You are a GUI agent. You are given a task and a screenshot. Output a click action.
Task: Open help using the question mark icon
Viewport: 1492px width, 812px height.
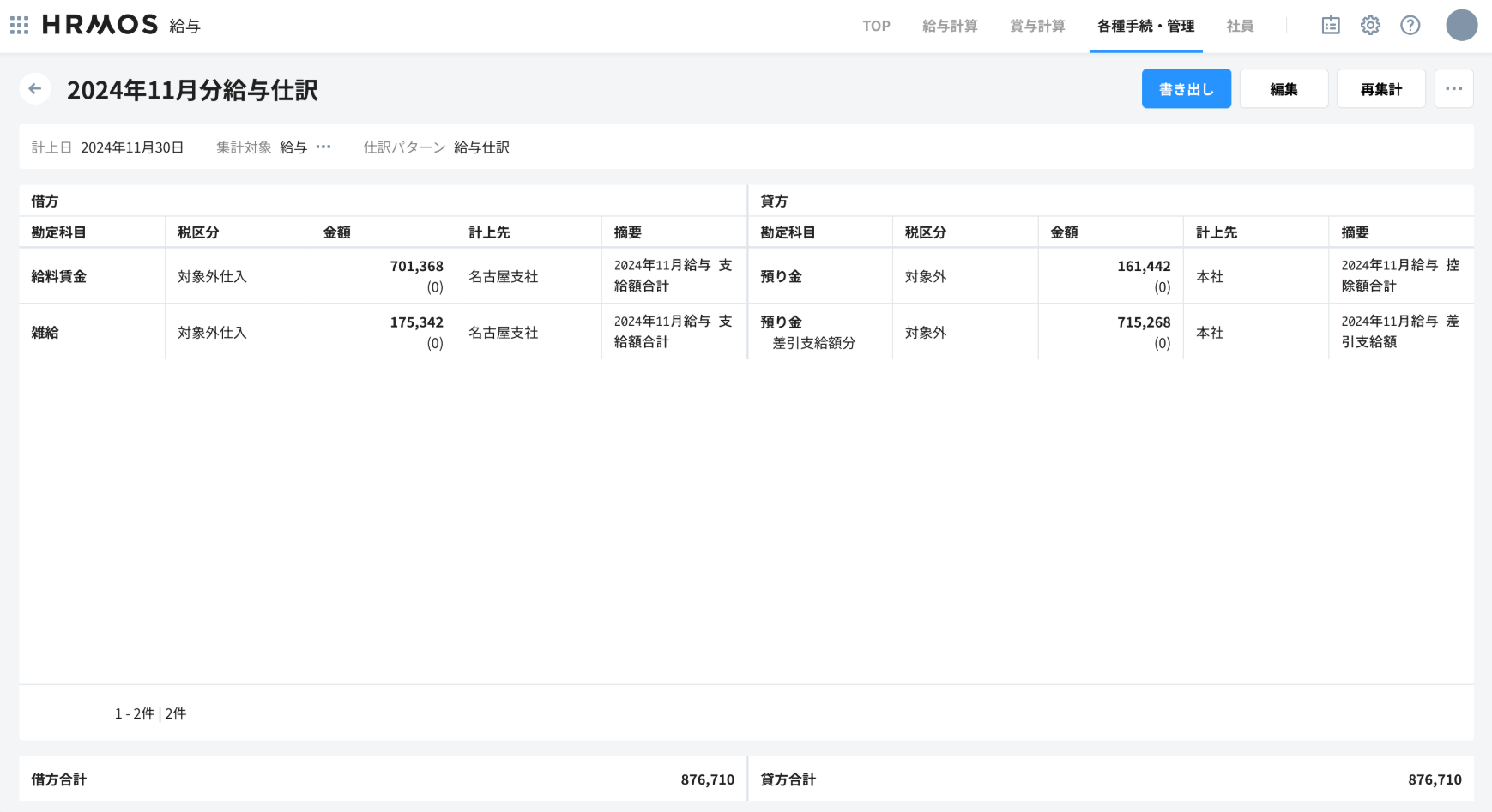(x=1410, y=26)
